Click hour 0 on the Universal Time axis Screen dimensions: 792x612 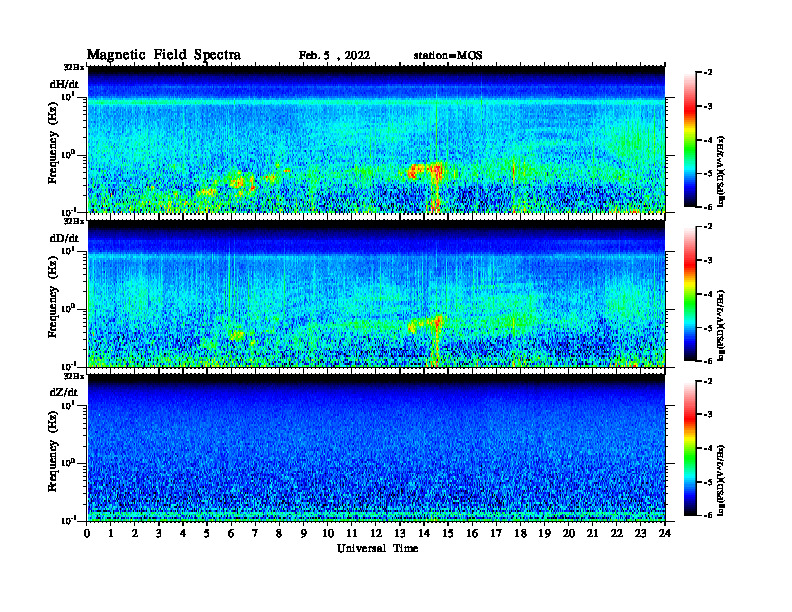tap(87, 534)
